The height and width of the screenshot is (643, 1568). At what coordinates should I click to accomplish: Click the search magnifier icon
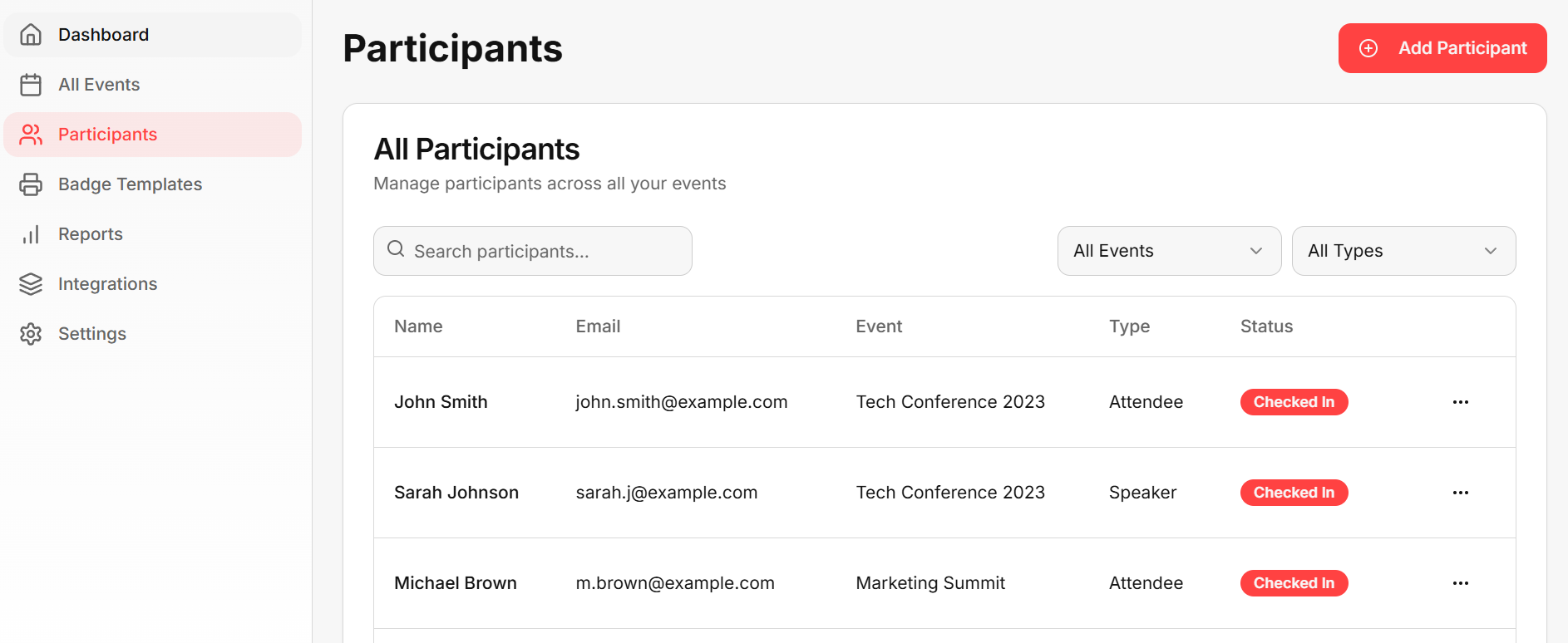click(x=396, y=249)
